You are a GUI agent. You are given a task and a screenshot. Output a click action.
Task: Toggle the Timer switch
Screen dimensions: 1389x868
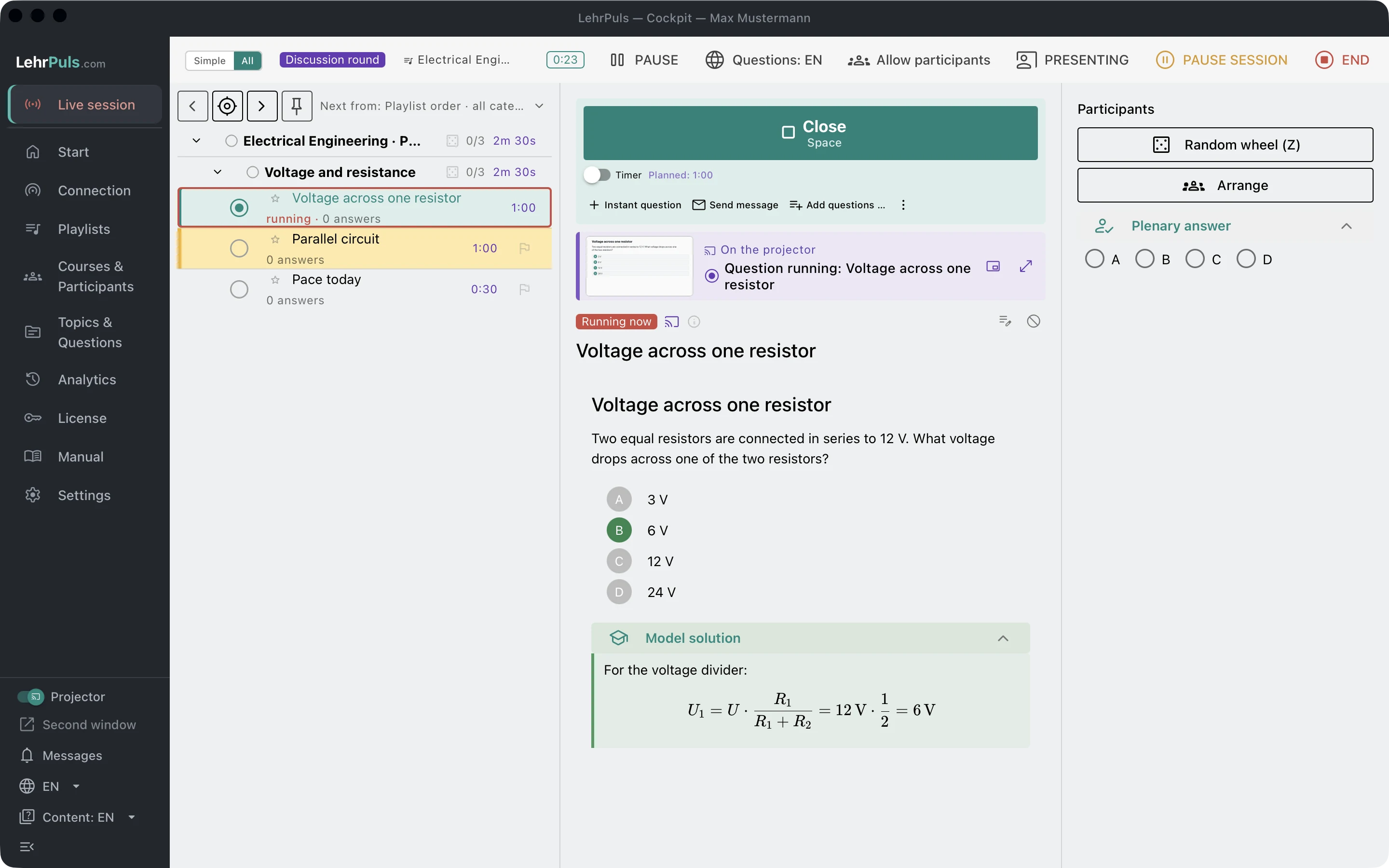(x=598, y=175)
